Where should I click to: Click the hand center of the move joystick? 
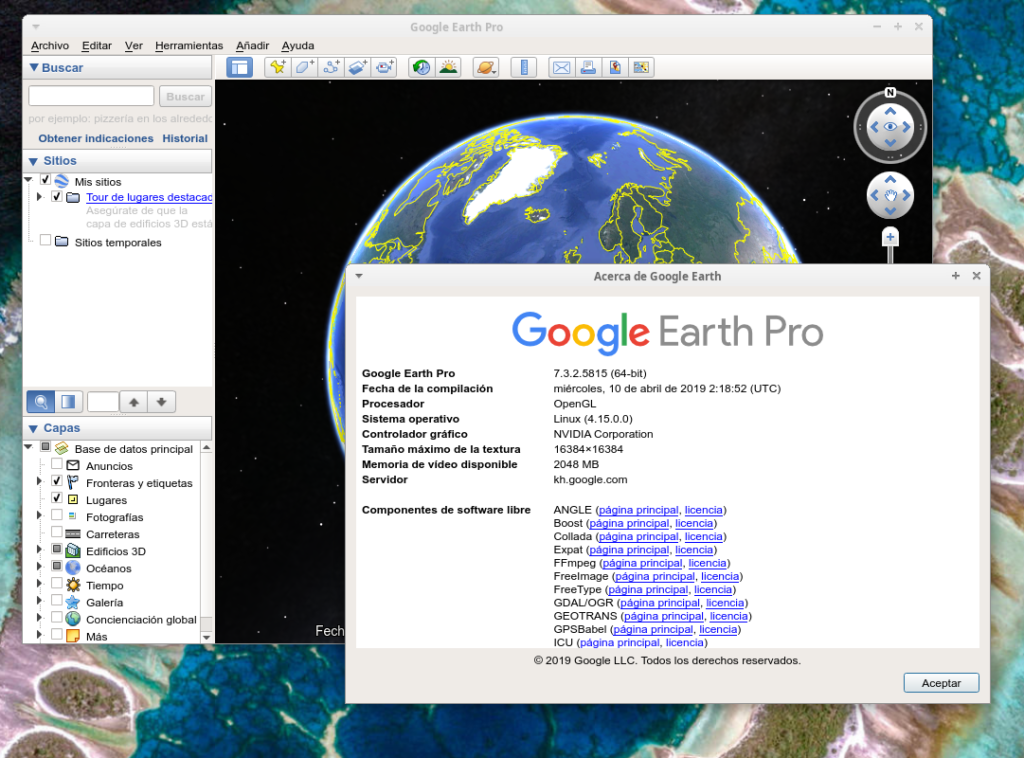[890, 195]
